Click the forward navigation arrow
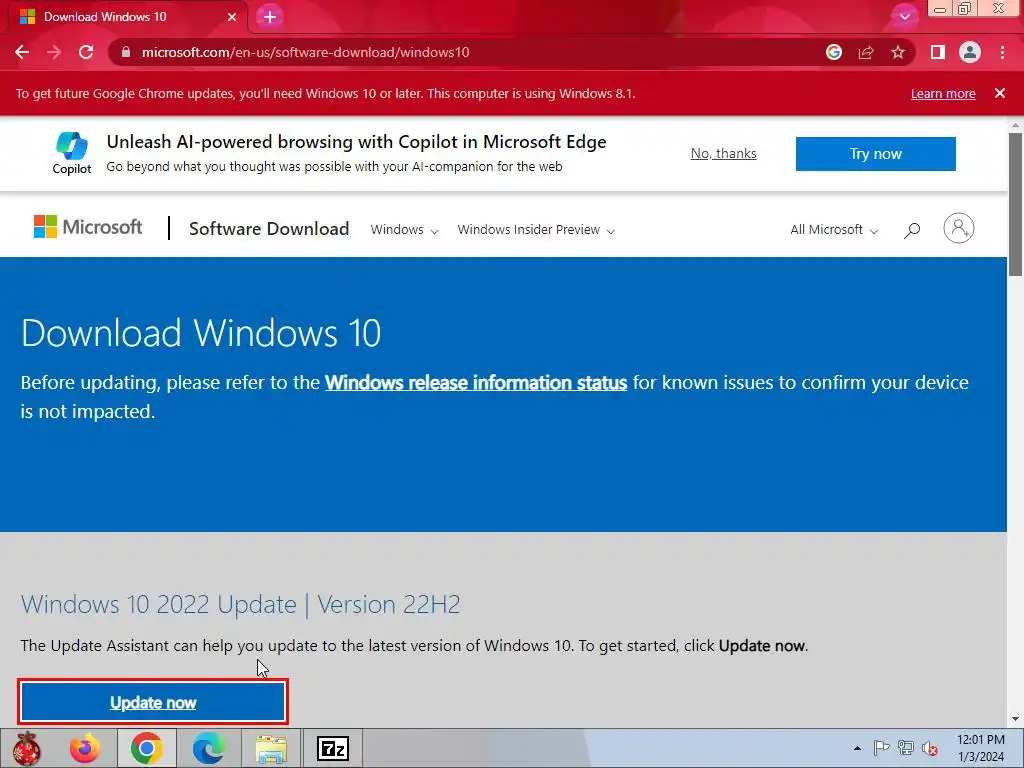Image resolution: width=1024 pixels, height=768 pixels. click(54, 52)
